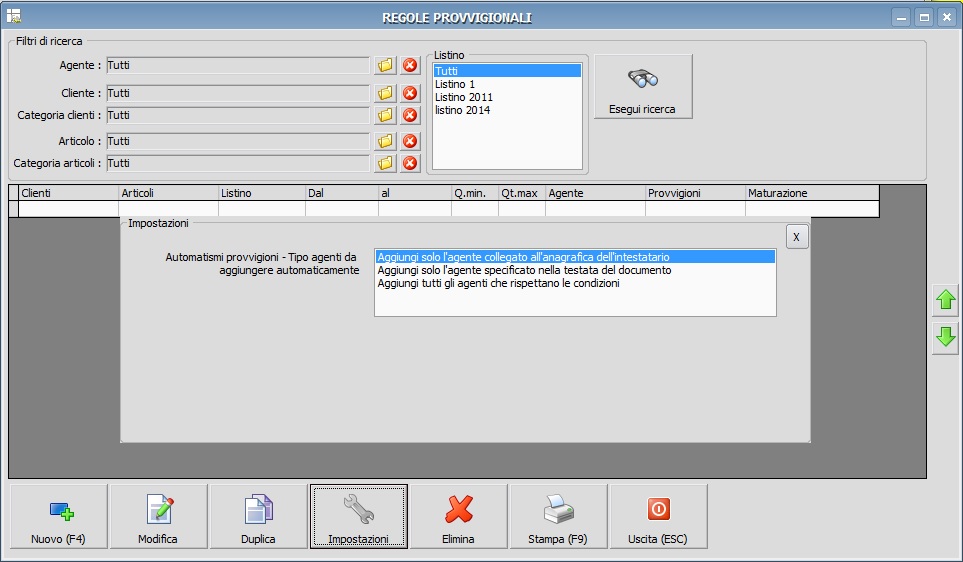
Task: Toggle Impostazioni settings panel
Action: click(x=359, y=517)
